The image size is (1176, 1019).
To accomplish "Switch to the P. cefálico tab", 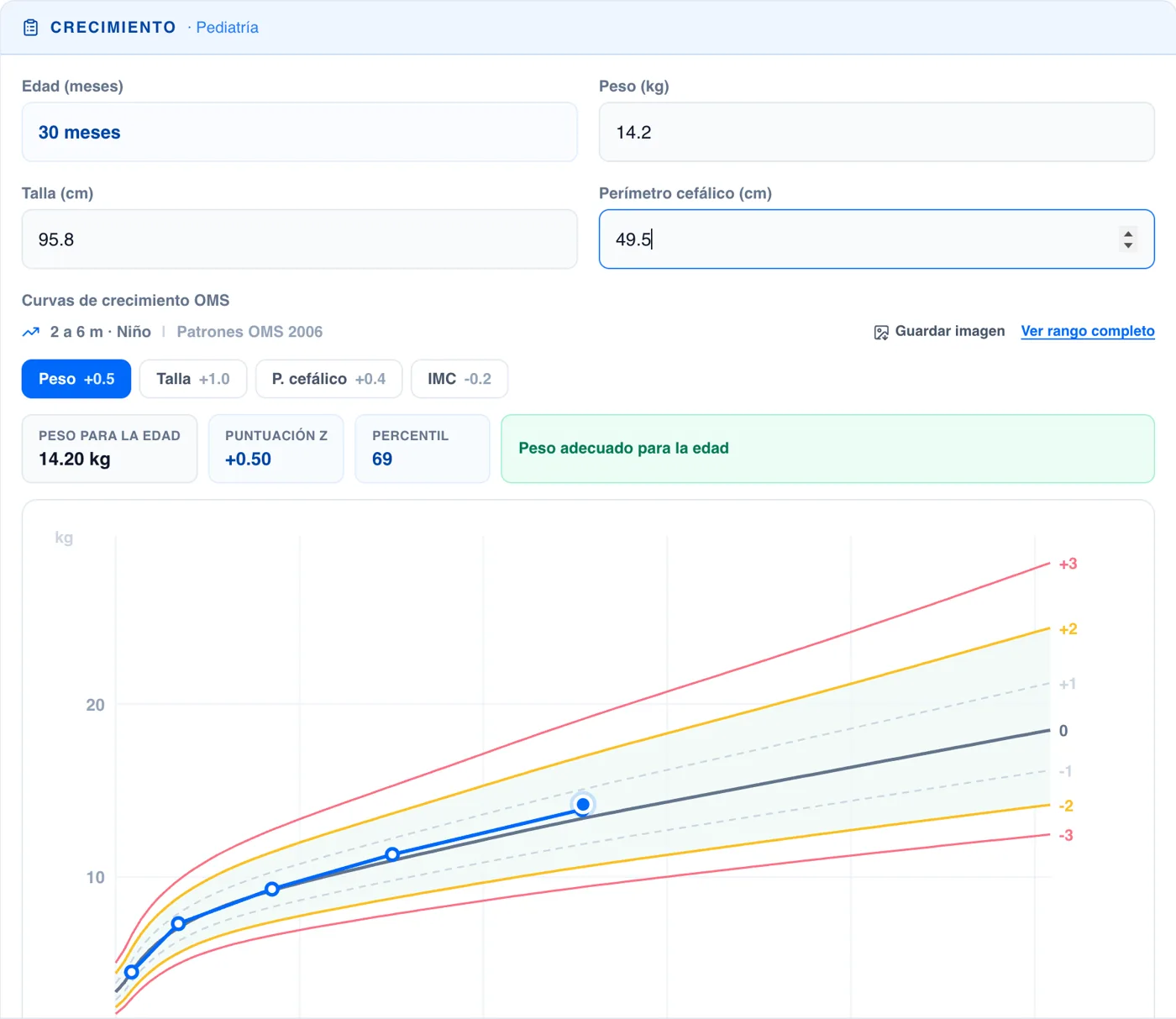I will point(328,379).
